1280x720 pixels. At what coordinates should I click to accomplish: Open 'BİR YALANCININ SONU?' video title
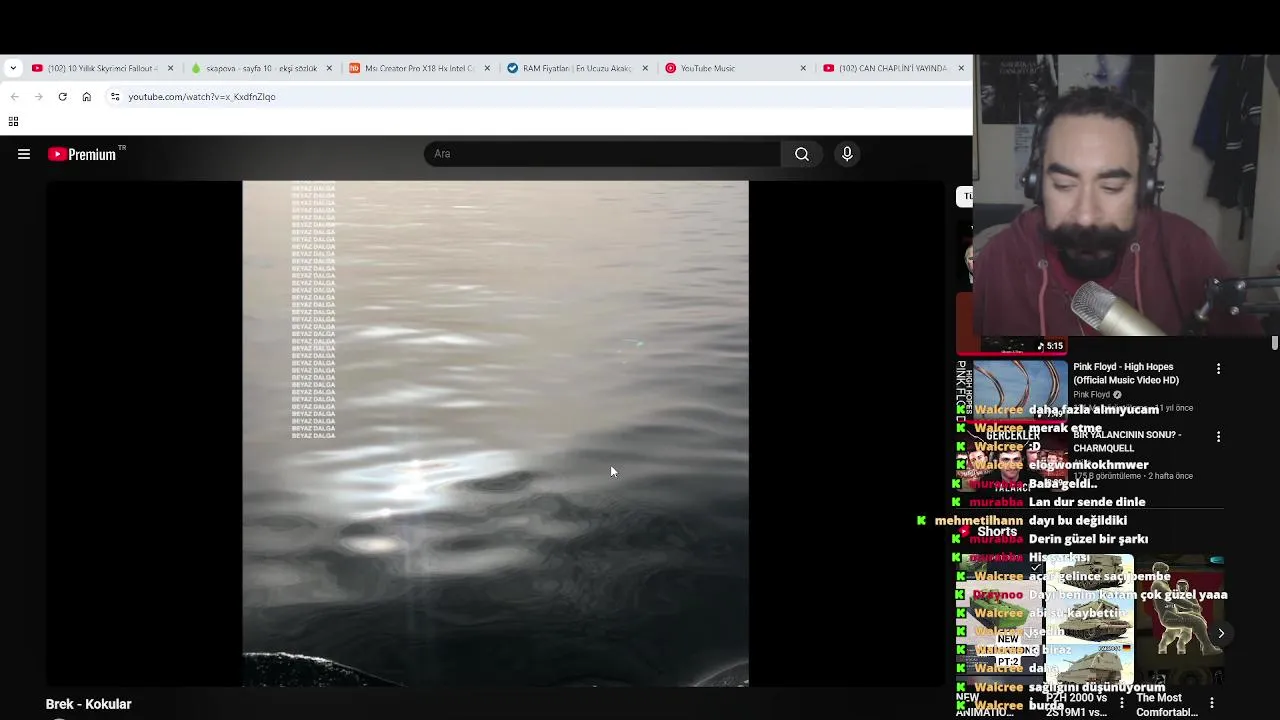[x=1127, y=441]
